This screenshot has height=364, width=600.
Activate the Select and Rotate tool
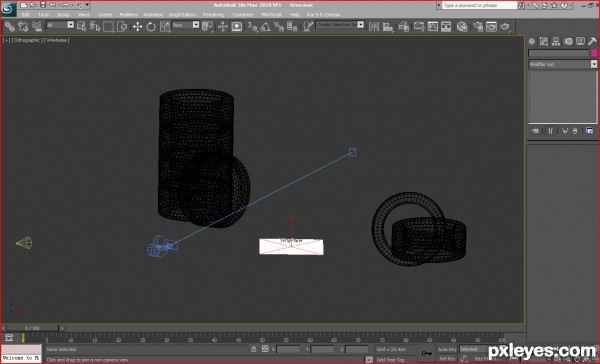pos(151,26)
